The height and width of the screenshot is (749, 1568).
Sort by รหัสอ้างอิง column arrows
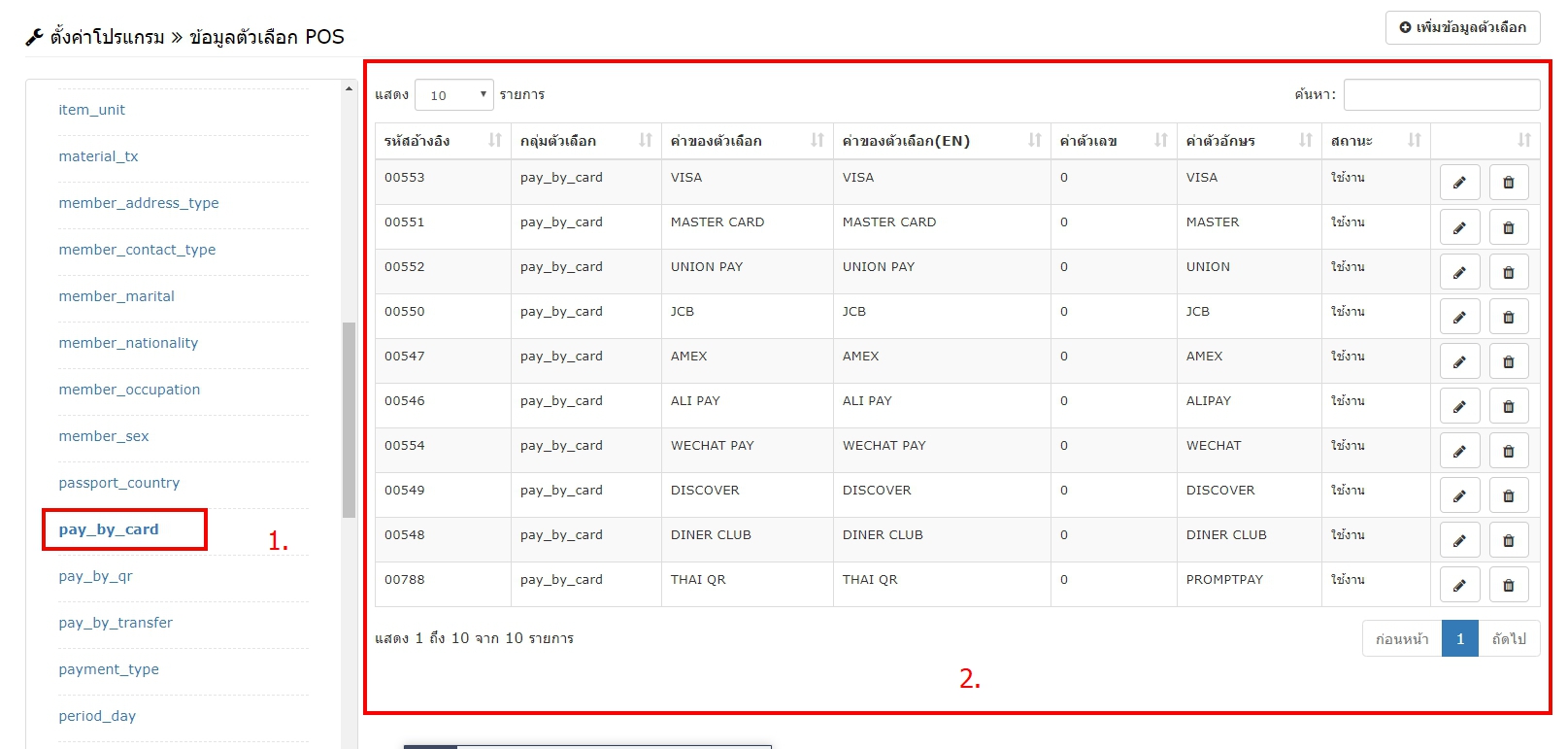point(495,141)
